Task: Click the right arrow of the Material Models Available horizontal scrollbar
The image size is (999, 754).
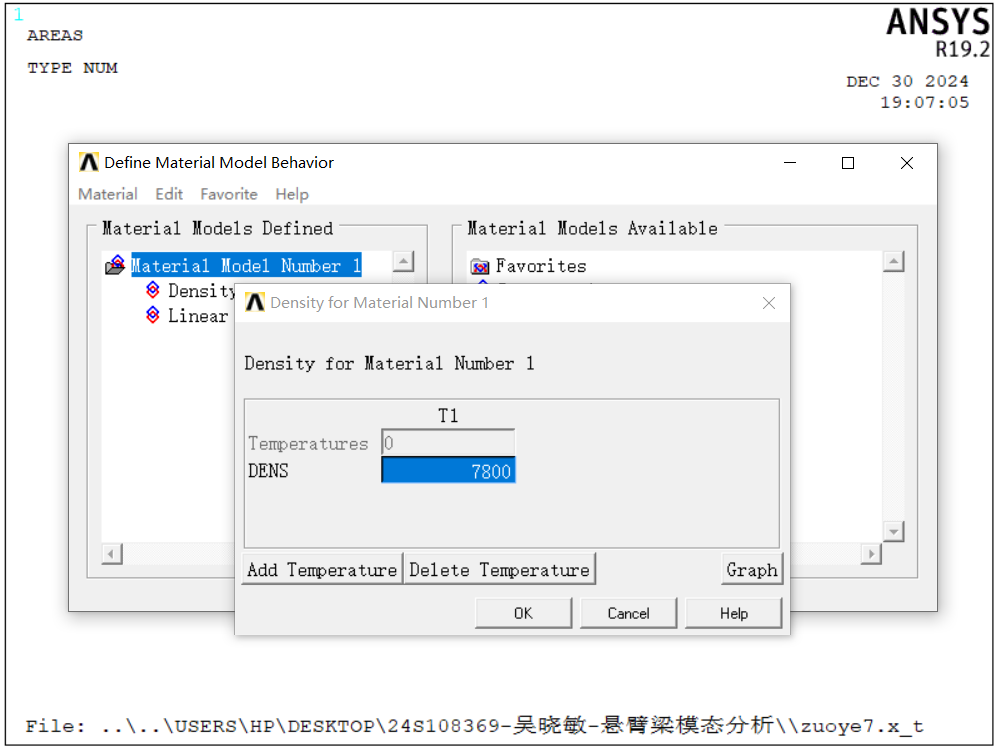Action: pos(871,553)
